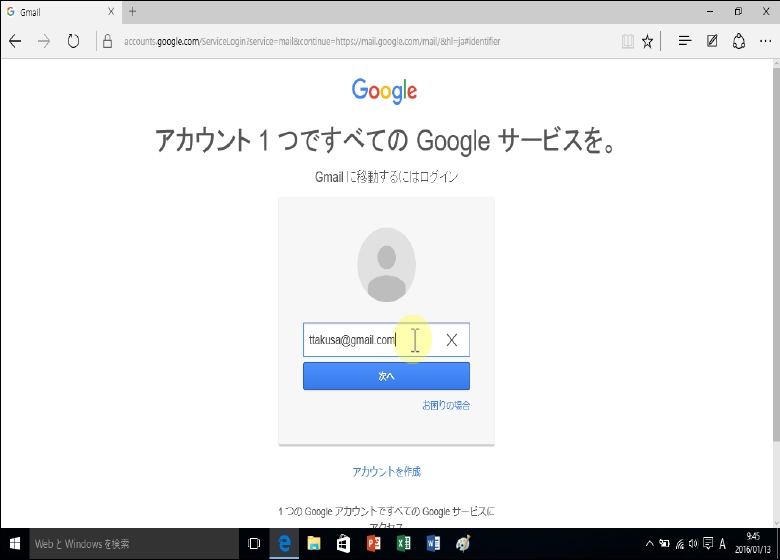Screen dimensions: 780x560
Task: Go back to the previous page
Action: (x=15, y=41)
